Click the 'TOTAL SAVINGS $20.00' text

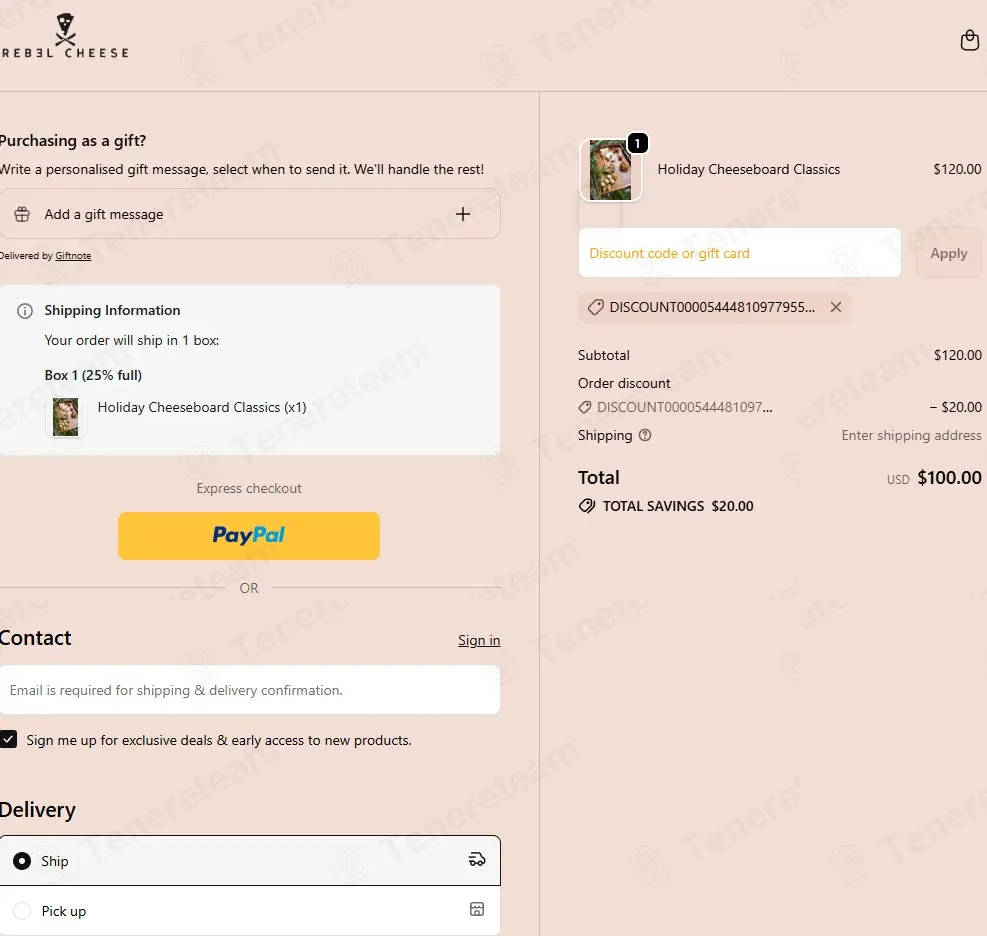[678, 506]
